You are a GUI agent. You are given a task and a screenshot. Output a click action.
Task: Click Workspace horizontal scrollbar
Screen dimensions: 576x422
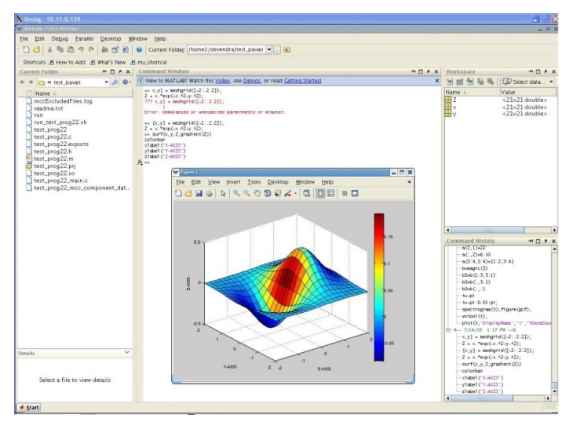(501, 230)
